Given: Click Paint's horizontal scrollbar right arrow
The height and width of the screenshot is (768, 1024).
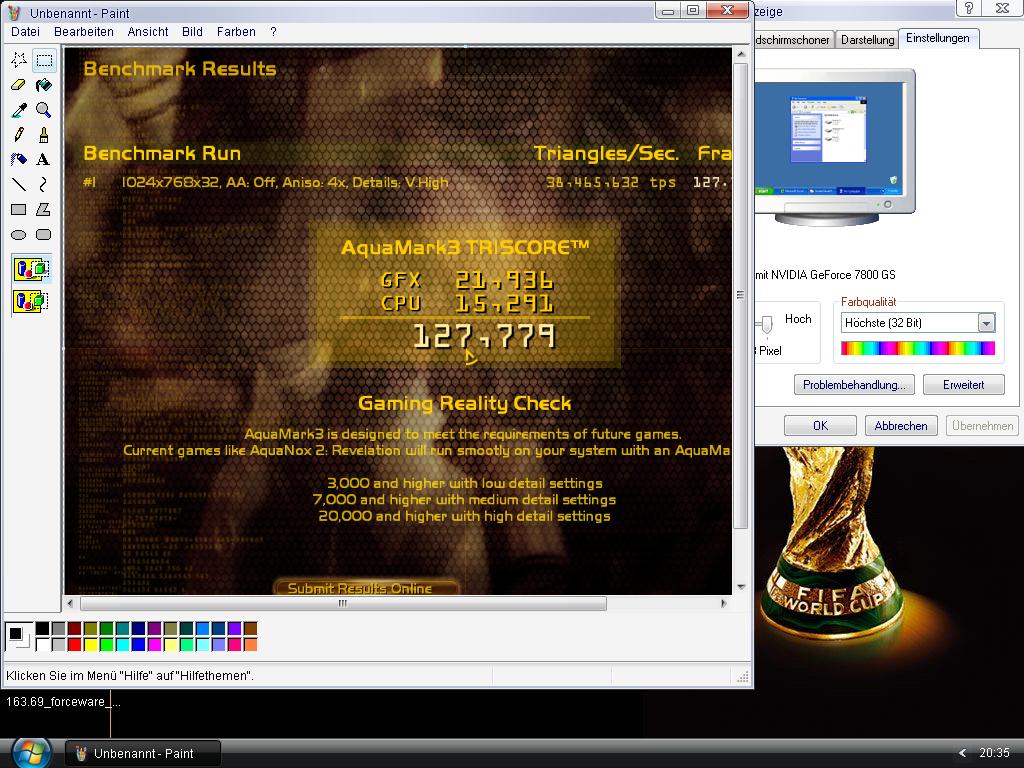Looking at the screenshot, I should point(723,603).
